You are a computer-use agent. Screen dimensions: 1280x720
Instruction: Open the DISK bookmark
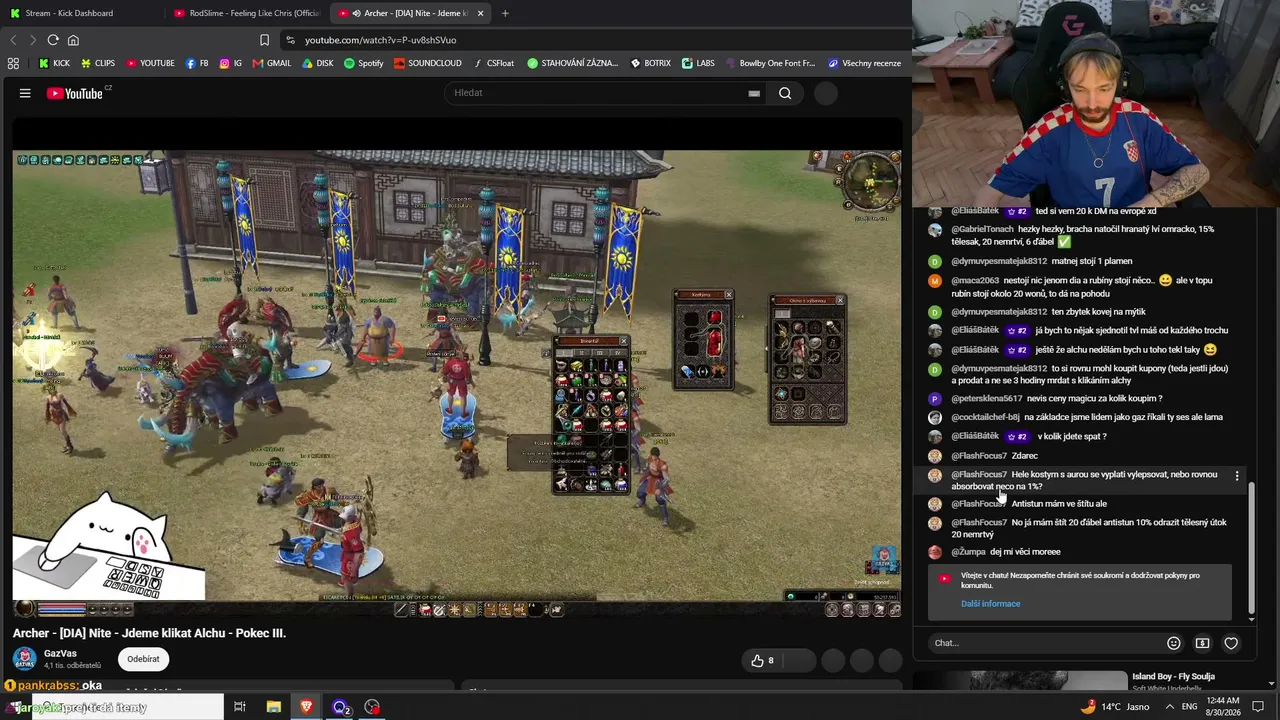point(318,63)
